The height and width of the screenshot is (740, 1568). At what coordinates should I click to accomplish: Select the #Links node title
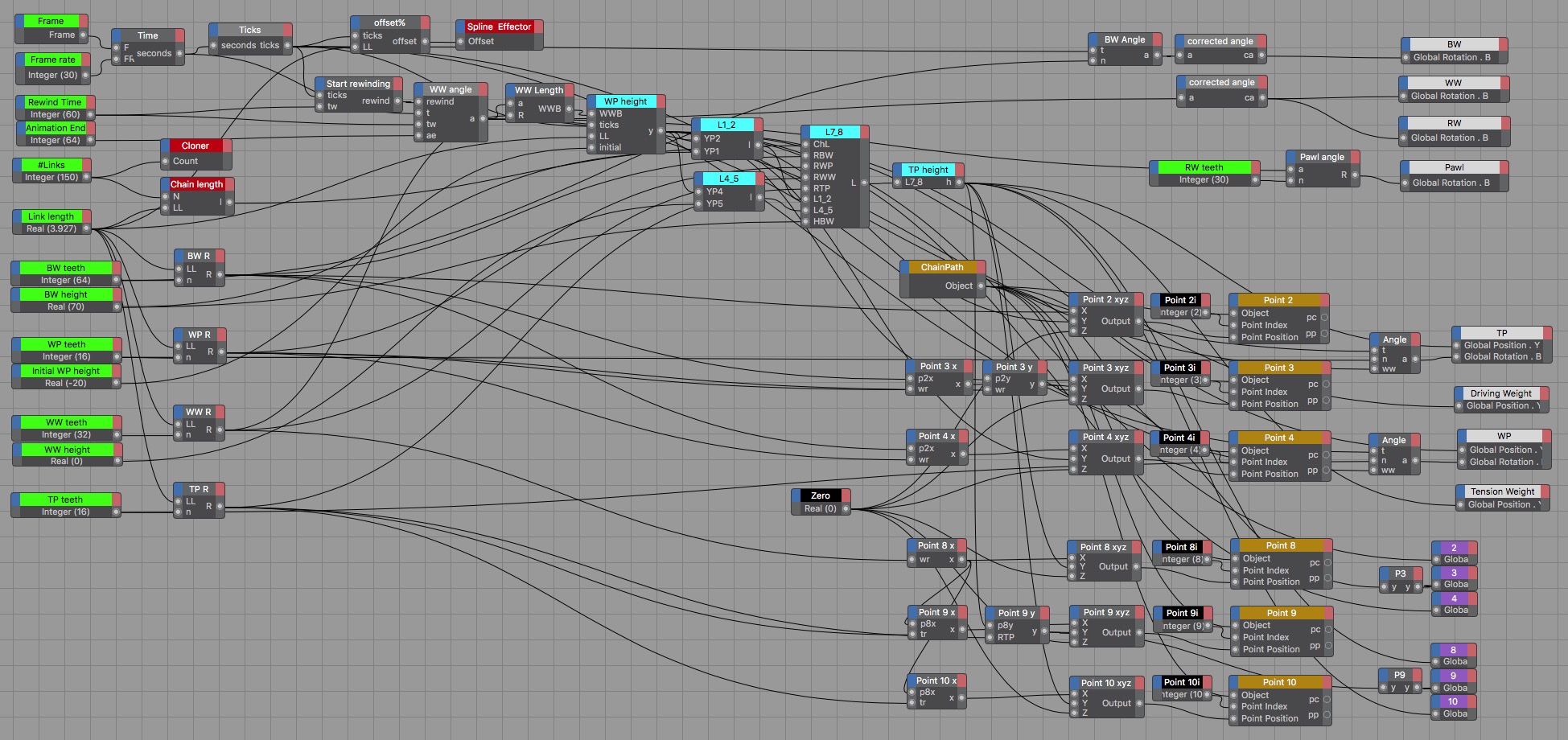[x=51, y=165]
